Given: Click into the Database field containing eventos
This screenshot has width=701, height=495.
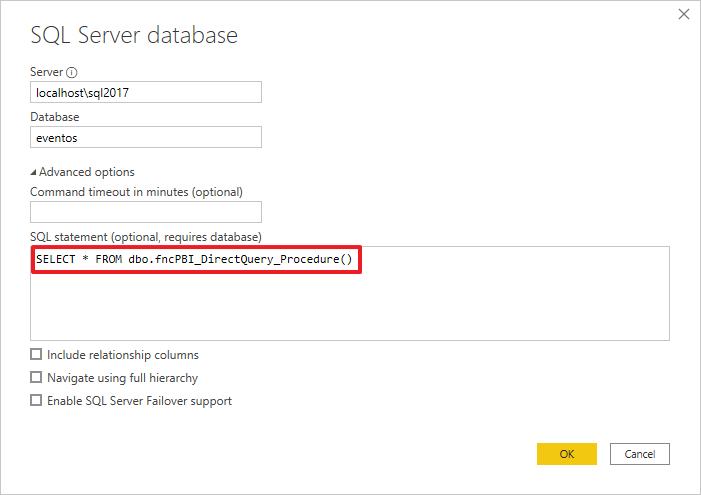Looking at the screenshot, I should point(146,137).
